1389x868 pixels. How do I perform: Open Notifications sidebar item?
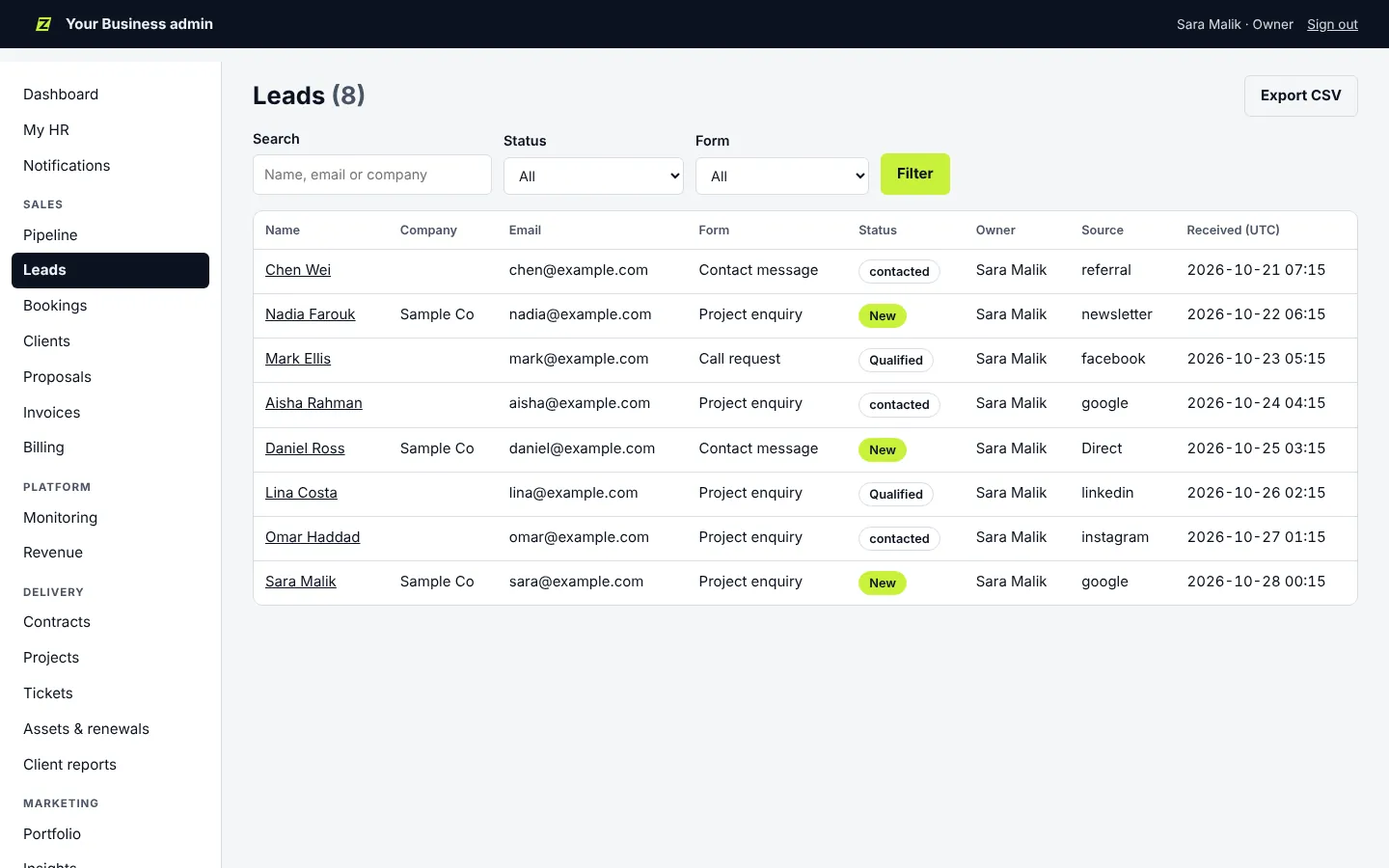pos(110,166)
